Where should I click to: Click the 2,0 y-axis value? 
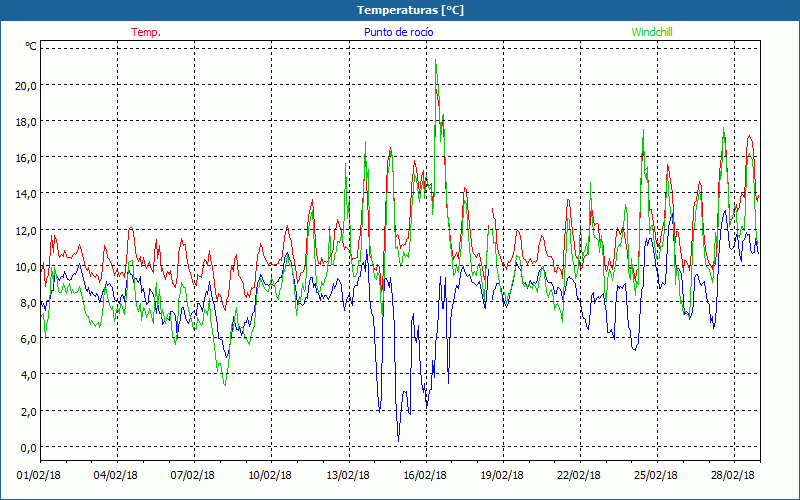point(28,412)
